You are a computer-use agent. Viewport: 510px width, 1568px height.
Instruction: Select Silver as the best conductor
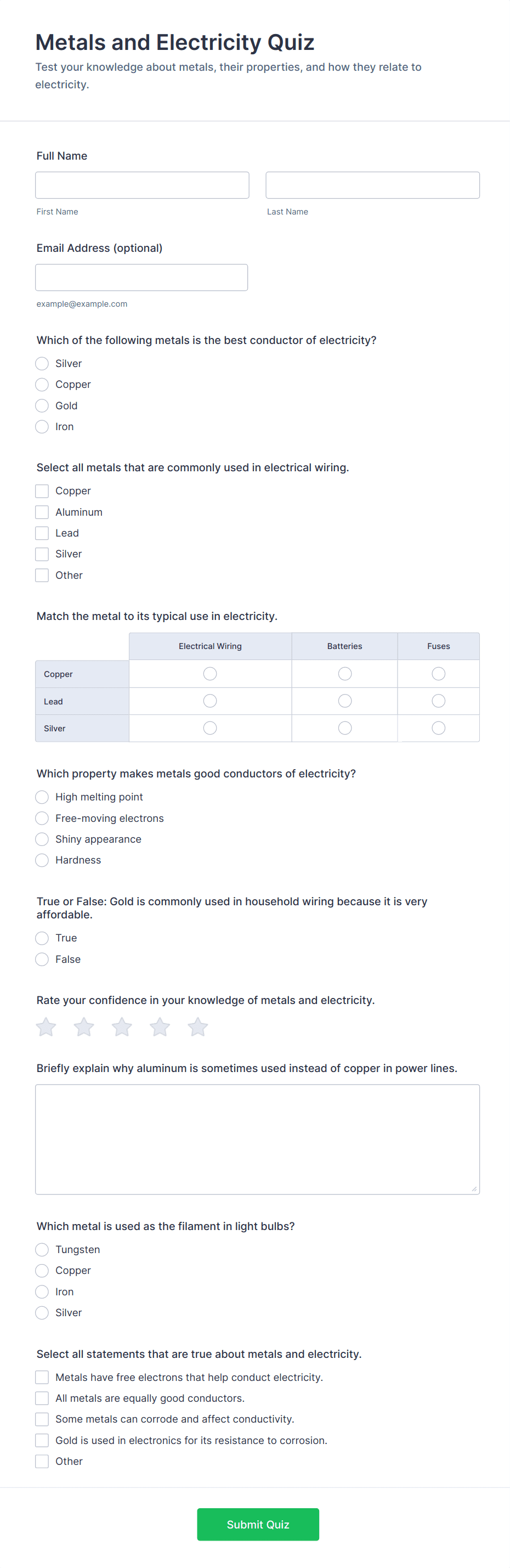pos(42,363)
